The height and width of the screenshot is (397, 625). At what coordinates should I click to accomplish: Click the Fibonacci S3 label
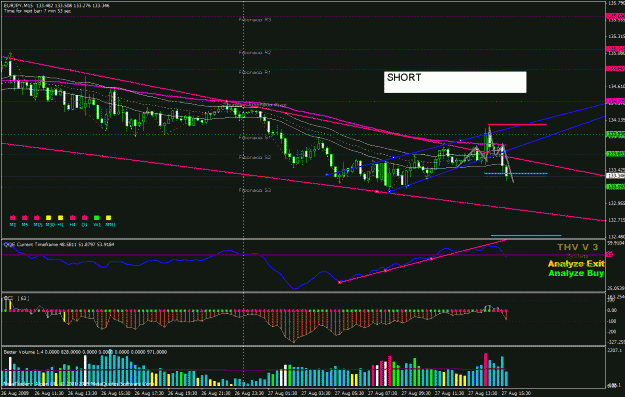click(255, 190)
